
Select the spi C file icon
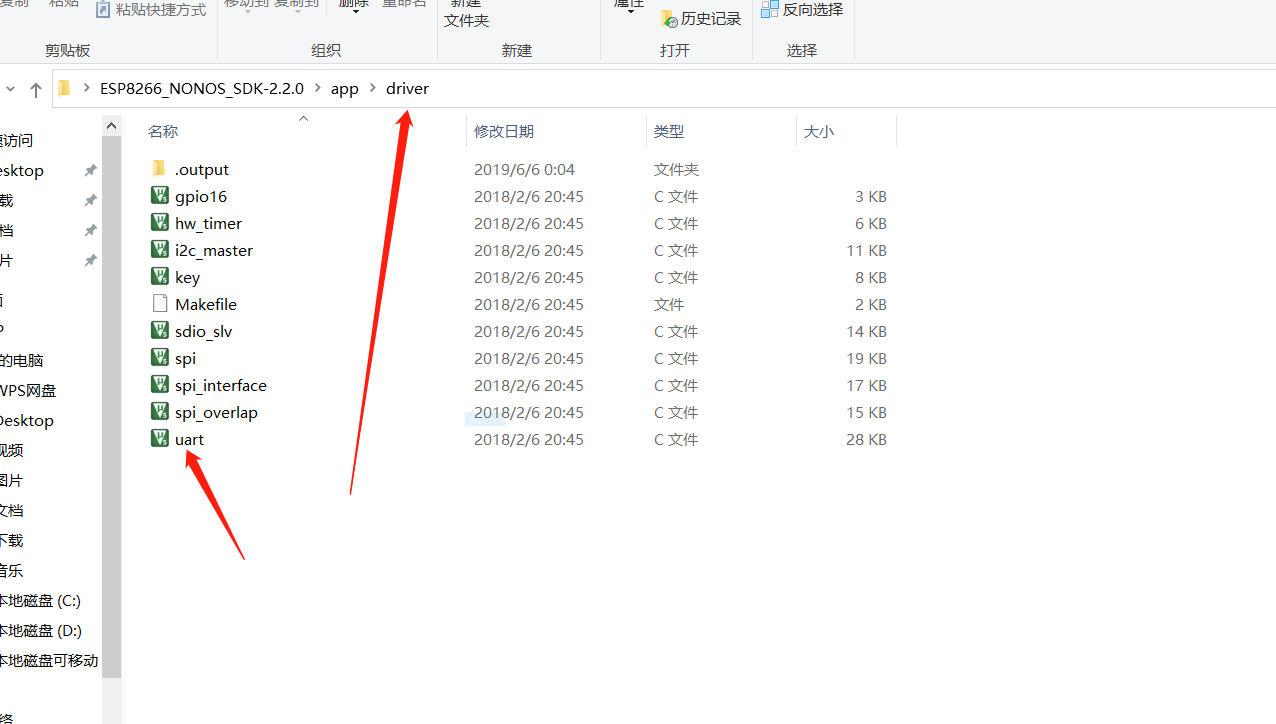pos(159,357)
